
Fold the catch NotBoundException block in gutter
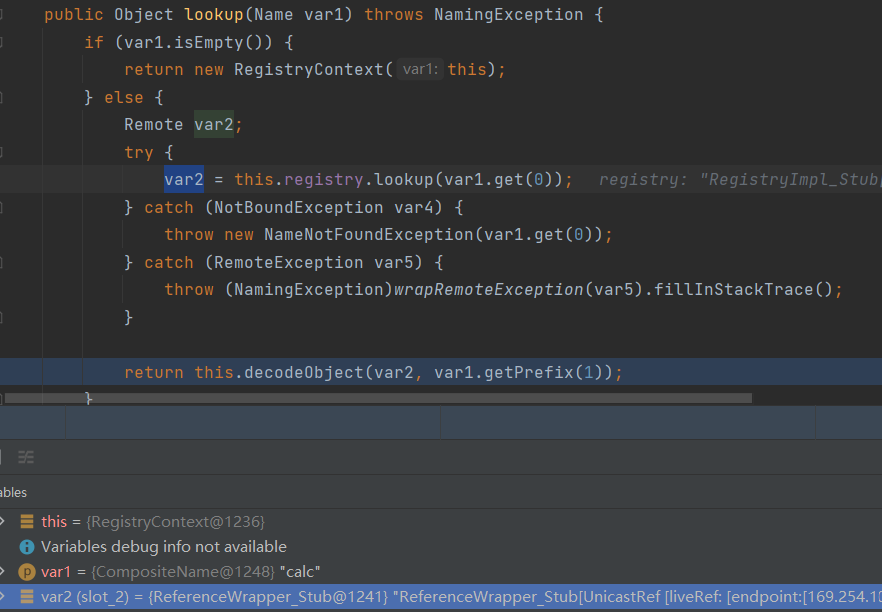pos(2,208)
